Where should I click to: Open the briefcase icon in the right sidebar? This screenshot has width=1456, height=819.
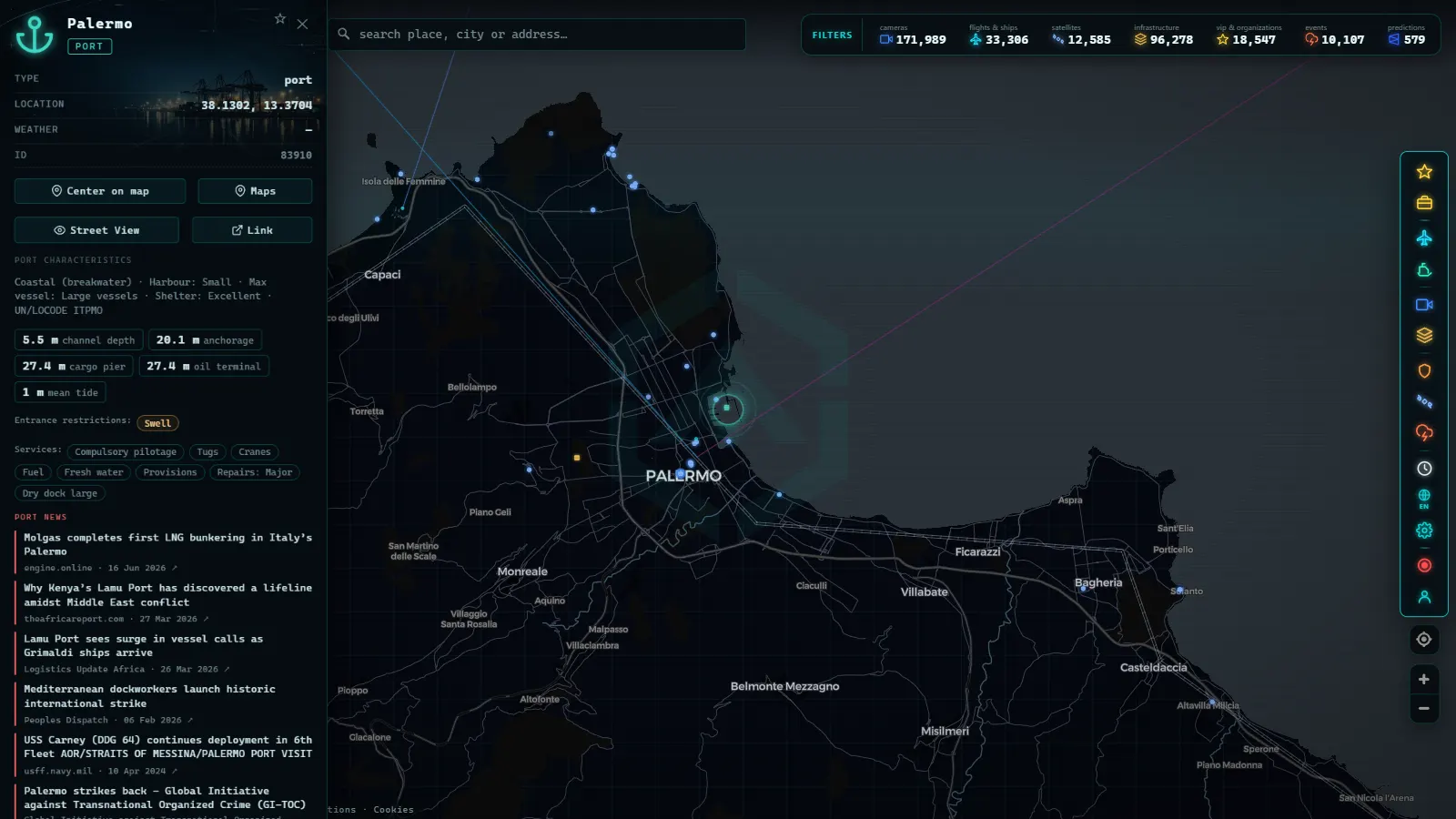pyautogui.click(x=1424, y=203)
